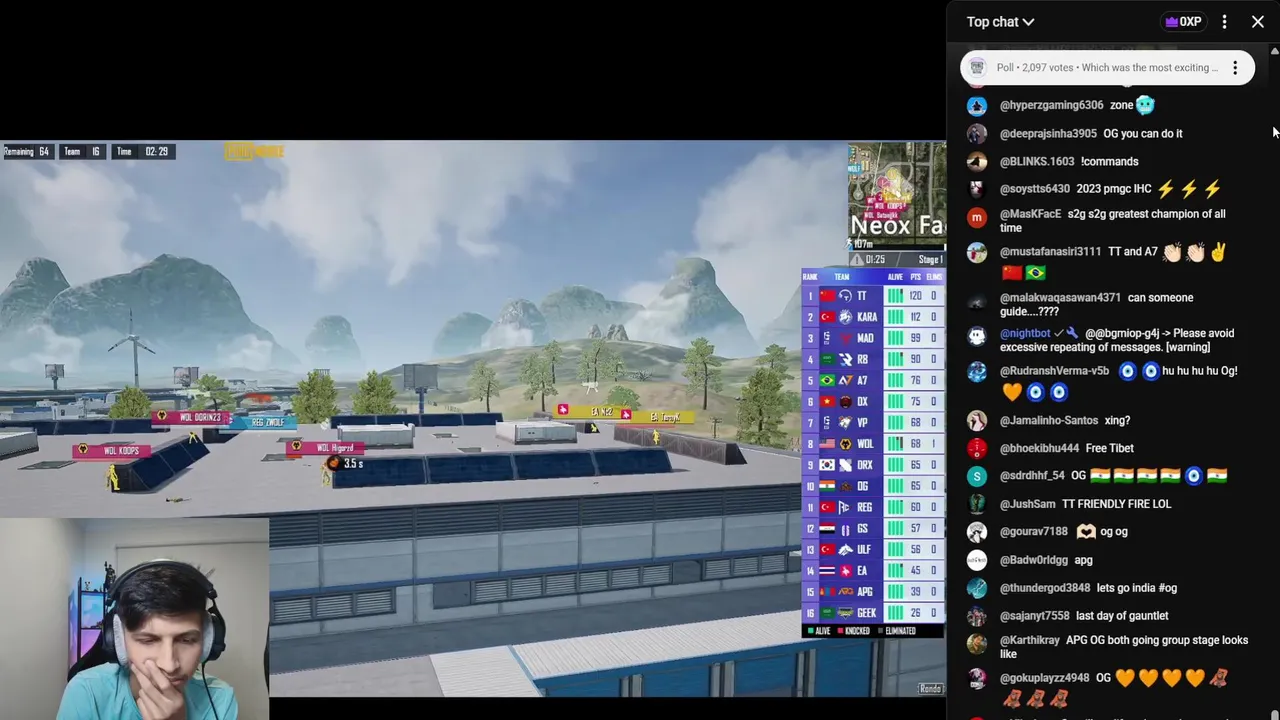1280x720 pixels.
Task: Click username @nightbot in chat
Action: tap(1025, 333)
